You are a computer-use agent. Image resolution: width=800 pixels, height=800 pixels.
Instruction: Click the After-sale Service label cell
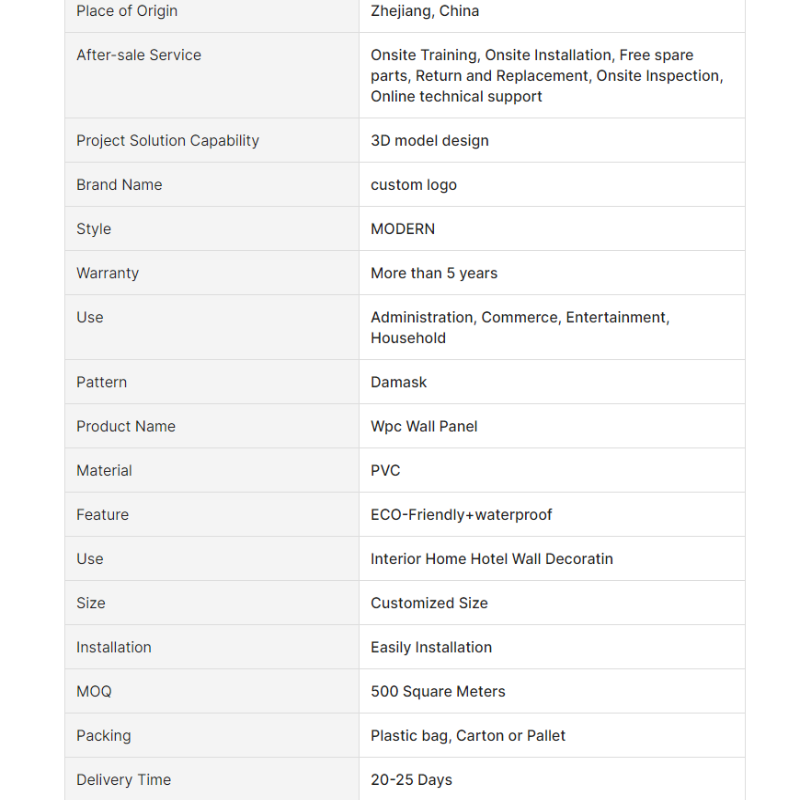click(x=212, y=76)
